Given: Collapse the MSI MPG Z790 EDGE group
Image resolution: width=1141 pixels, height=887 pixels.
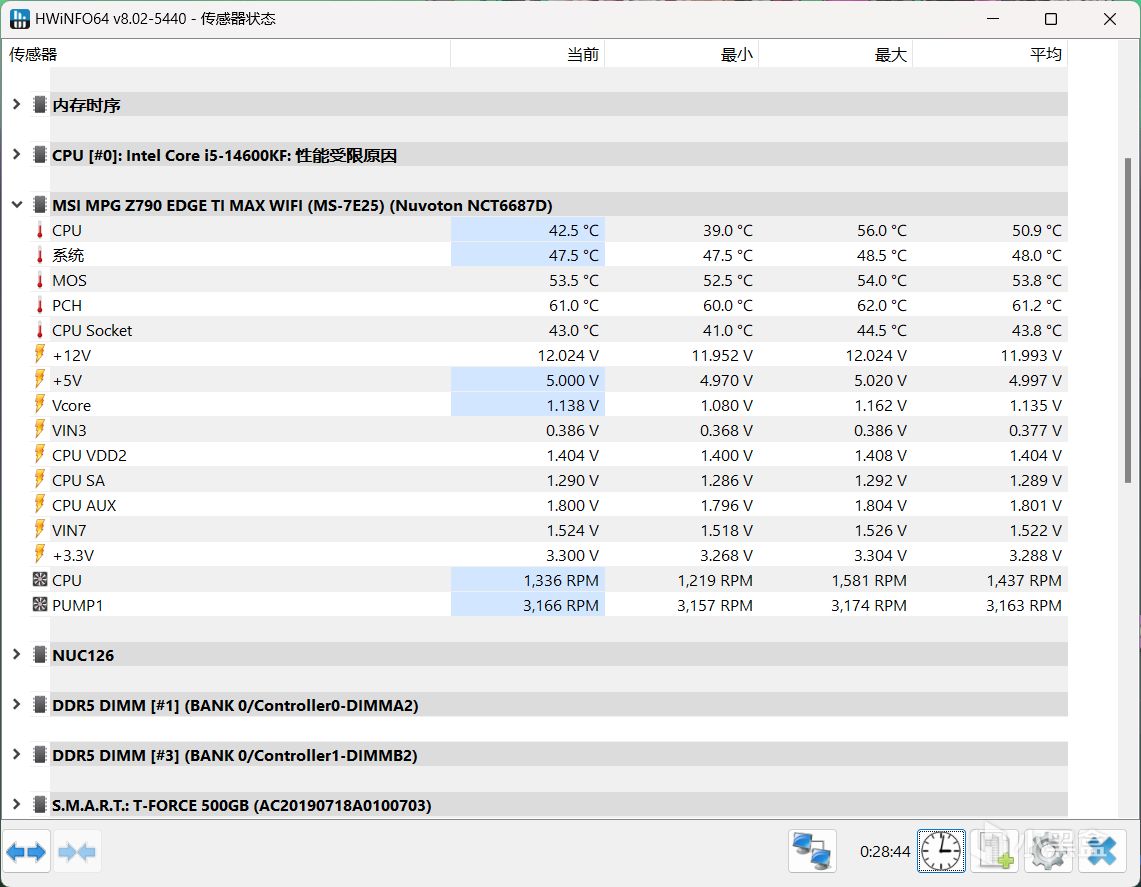Looking at the screenshot, I should pos(16,205).
